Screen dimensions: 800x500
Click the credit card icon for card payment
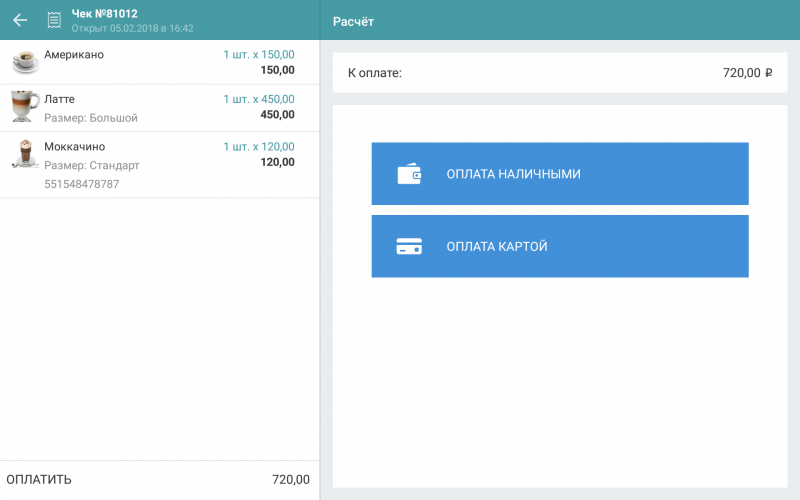pyautogui.click(x=409, y=246)
